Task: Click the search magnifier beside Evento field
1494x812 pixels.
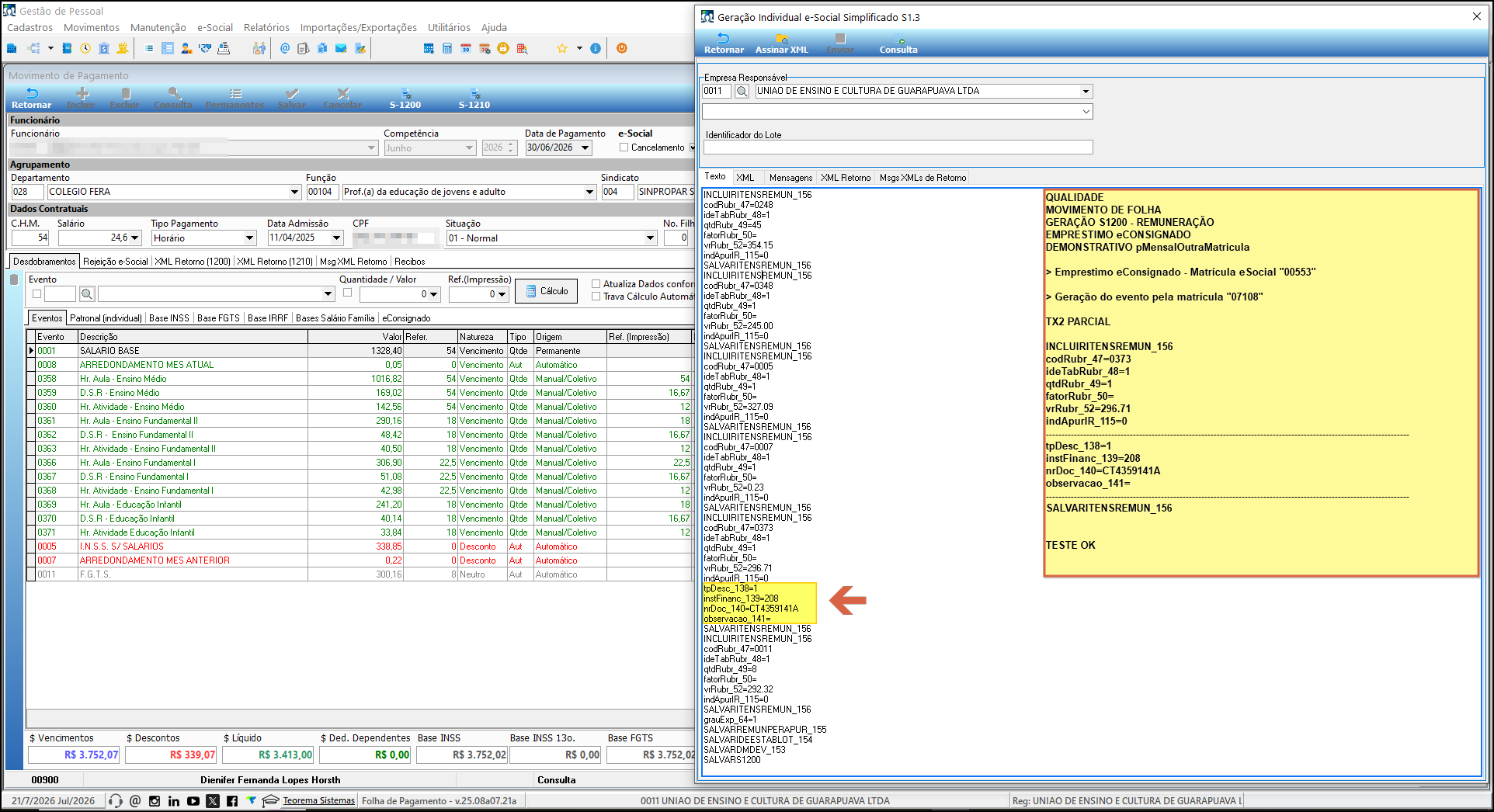Action: 87,294
